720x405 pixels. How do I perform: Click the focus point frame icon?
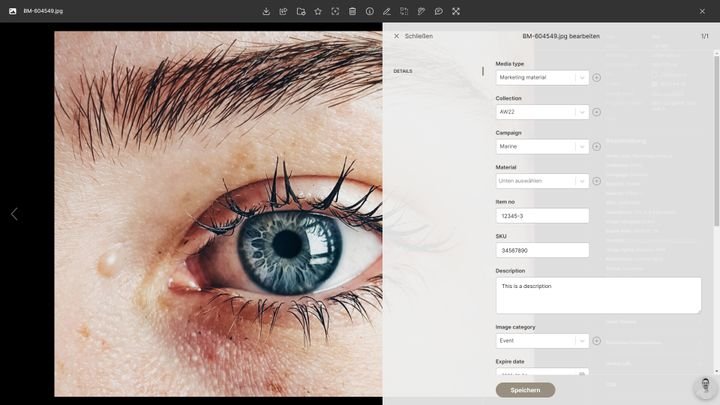click(x=335, y=11)
